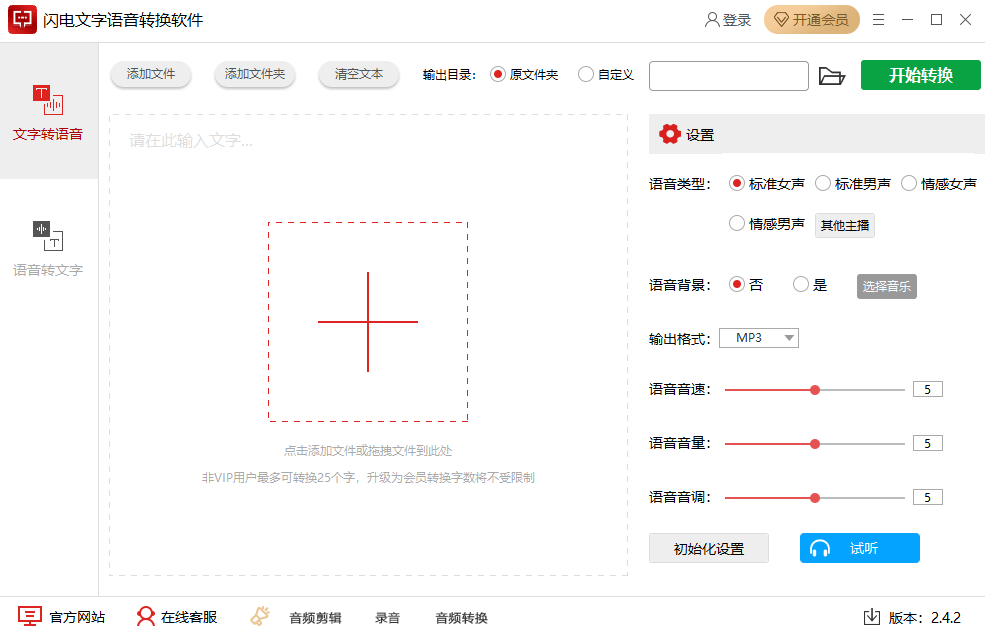Choose 自定义 output directory option
Image resolution: width=985 pixels, height=633 pixels.
pyautogui.click(x=585, y=74)
